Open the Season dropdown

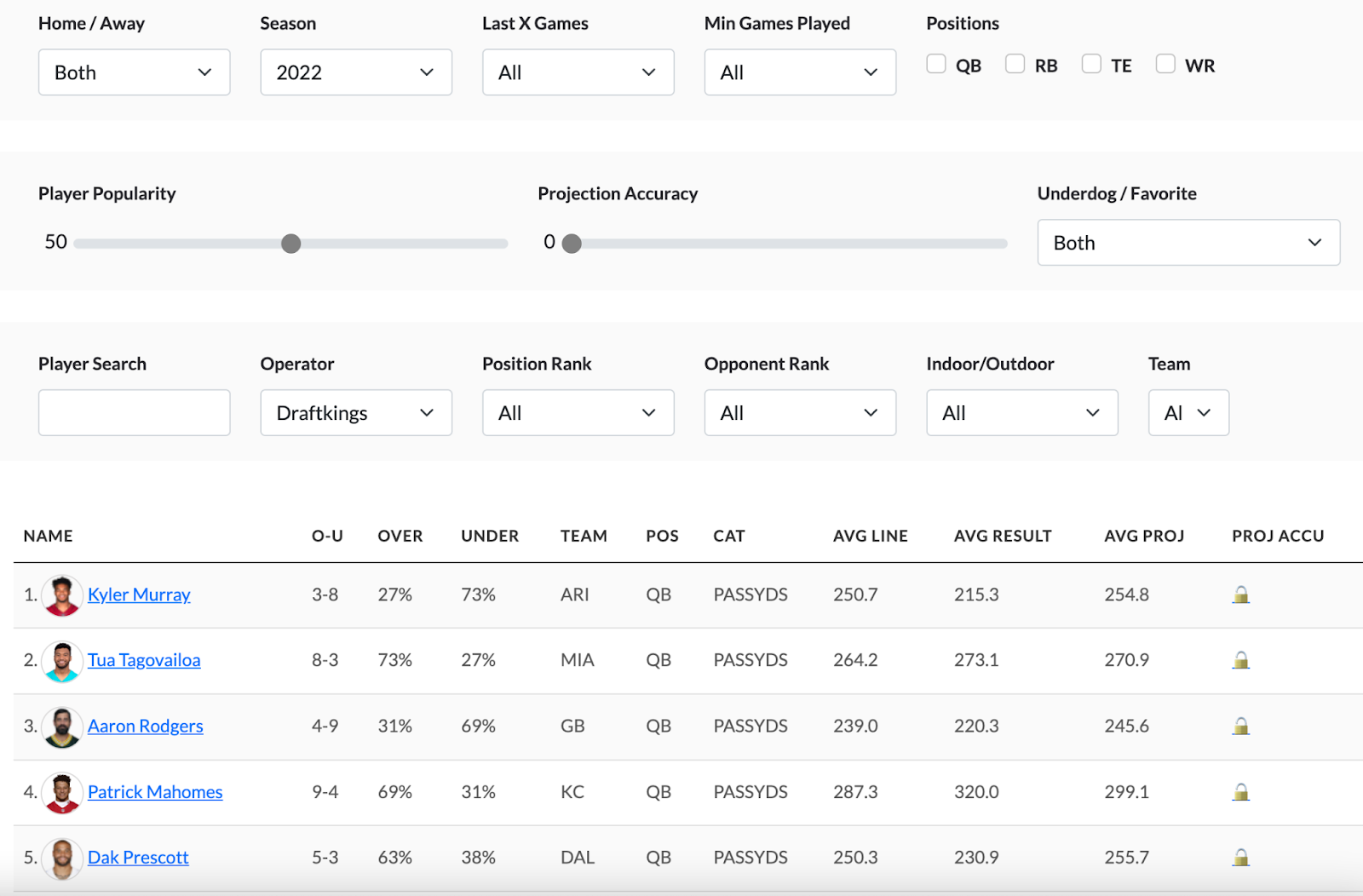tap(356, 72)
